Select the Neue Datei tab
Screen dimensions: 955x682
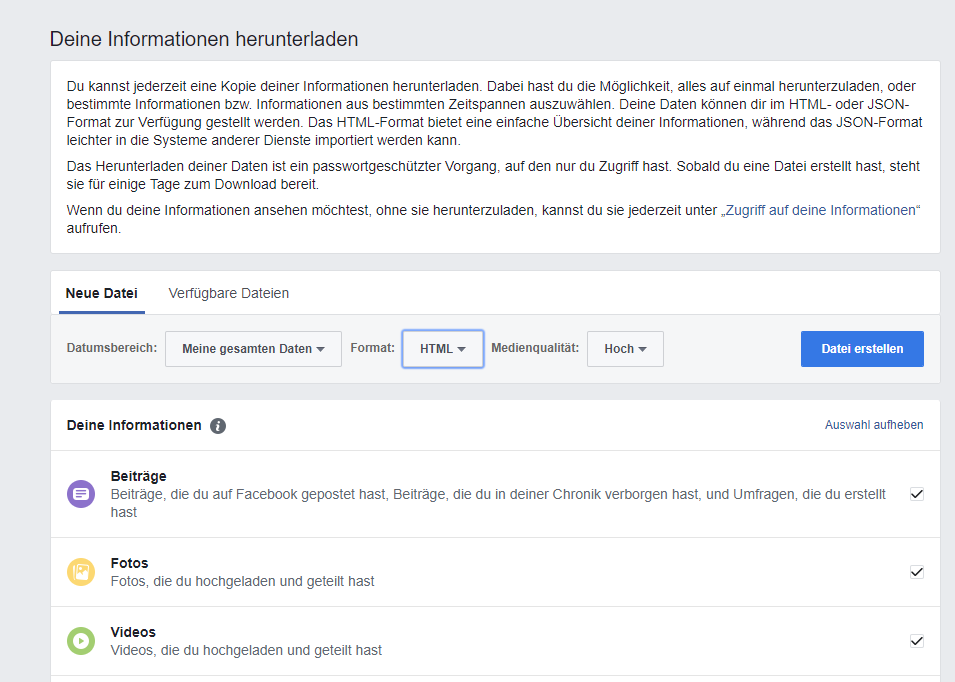pyautogui.click(x=102, y=293)
